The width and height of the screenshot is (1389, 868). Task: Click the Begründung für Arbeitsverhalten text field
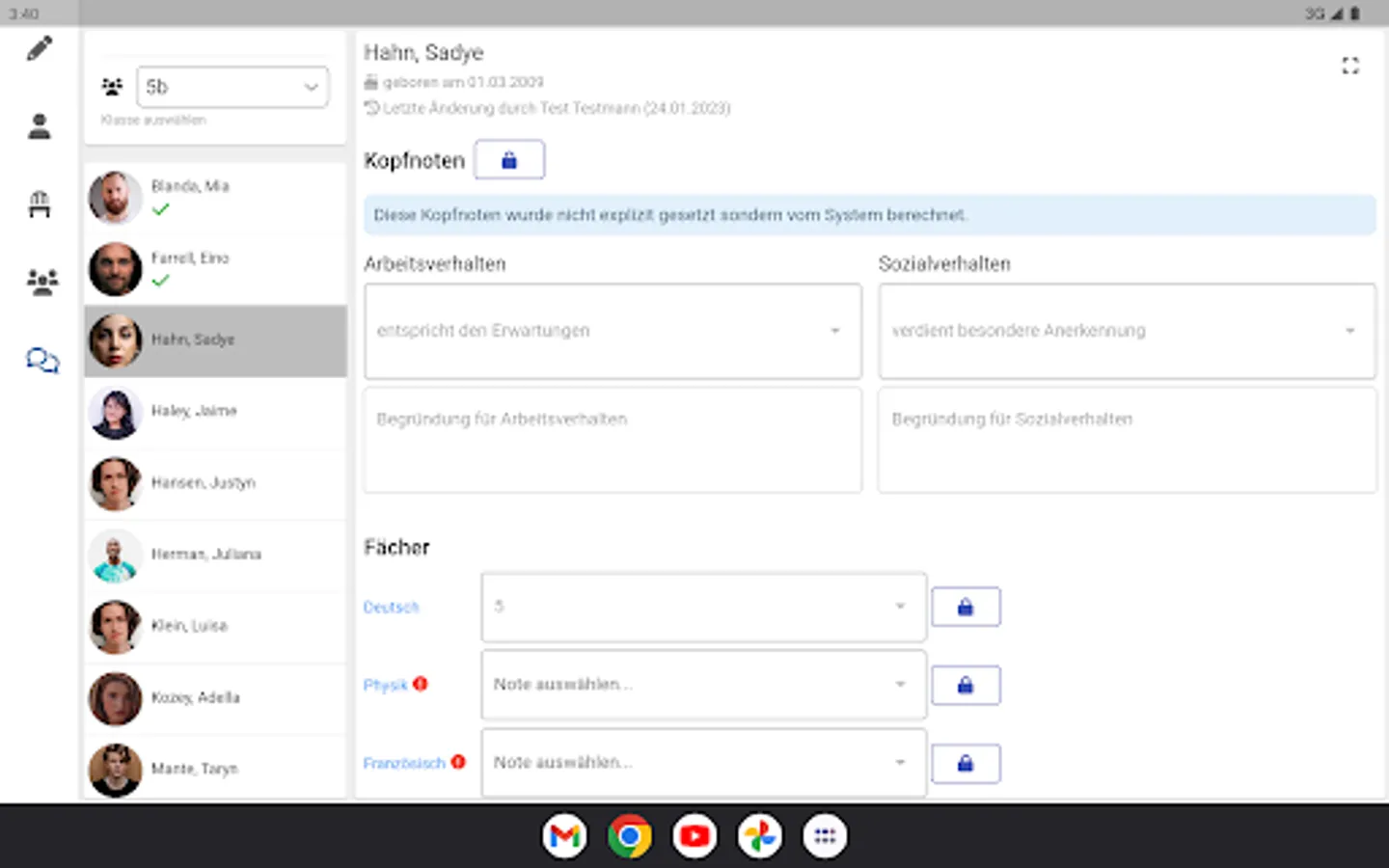tap(613, 440)
